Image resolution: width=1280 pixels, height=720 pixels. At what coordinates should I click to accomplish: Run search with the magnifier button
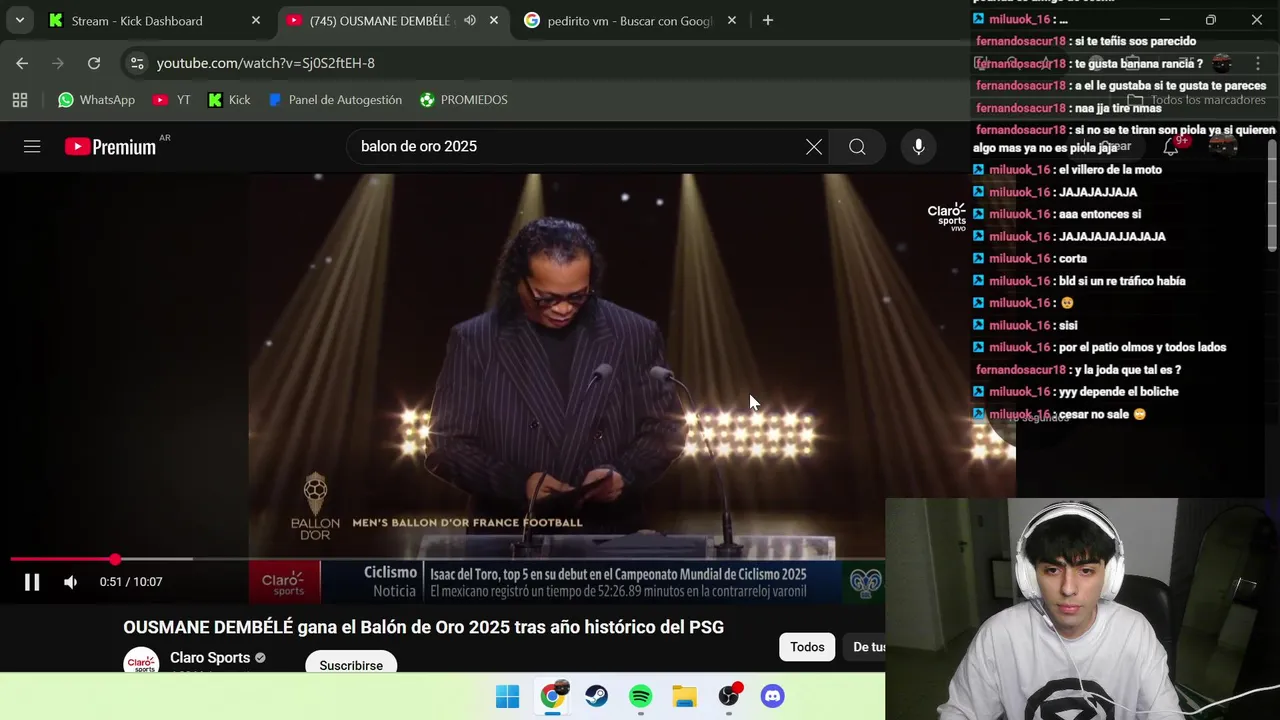click(x=857, y=147)
